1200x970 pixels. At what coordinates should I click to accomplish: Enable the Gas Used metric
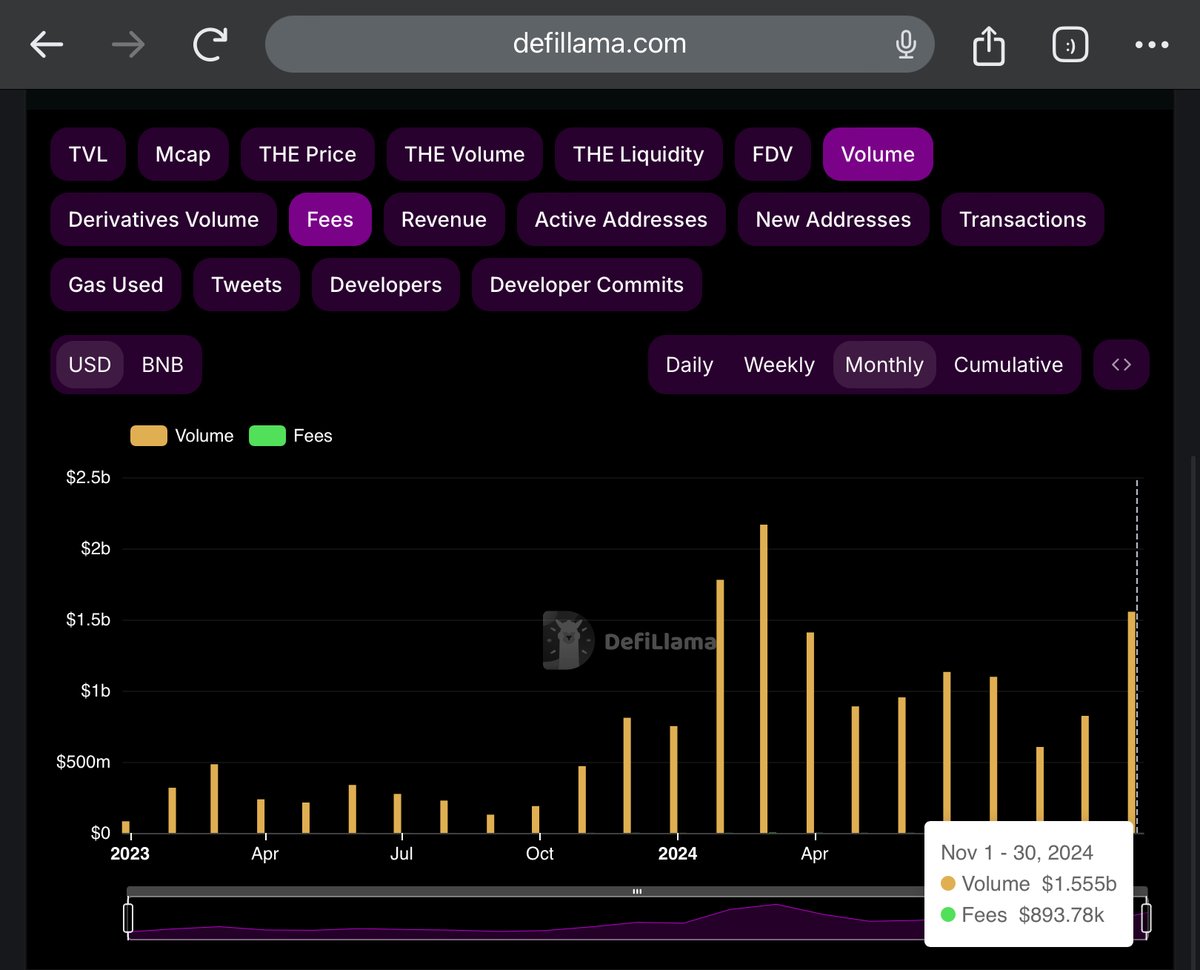point(116,284)
